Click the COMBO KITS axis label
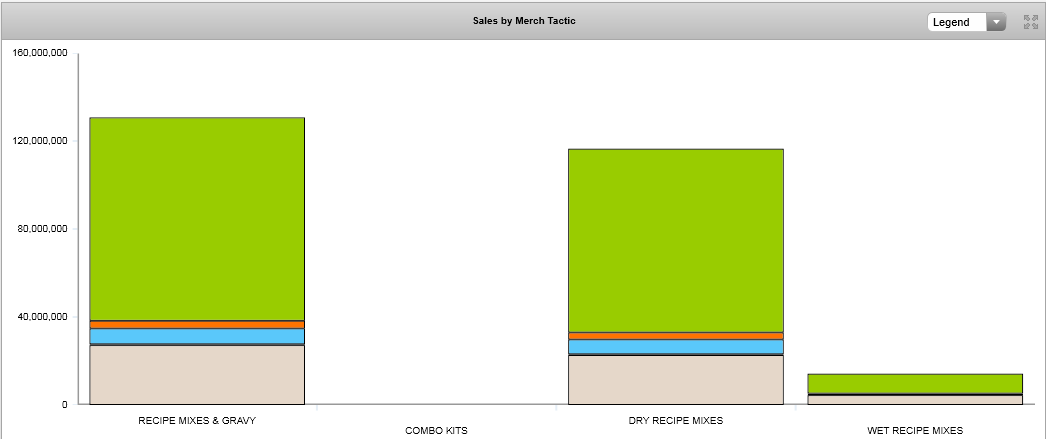This screenshot has width=1046, height=439. tap(436, 431)
